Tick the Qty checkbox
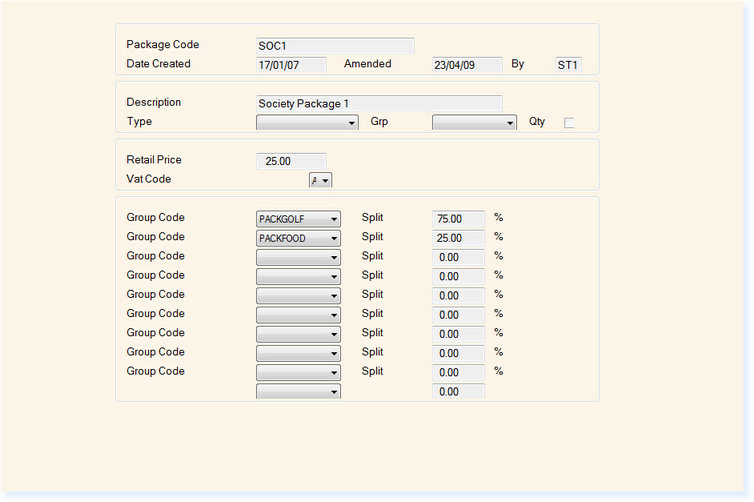This screenshot has height=502, width=754. (569, 123)
